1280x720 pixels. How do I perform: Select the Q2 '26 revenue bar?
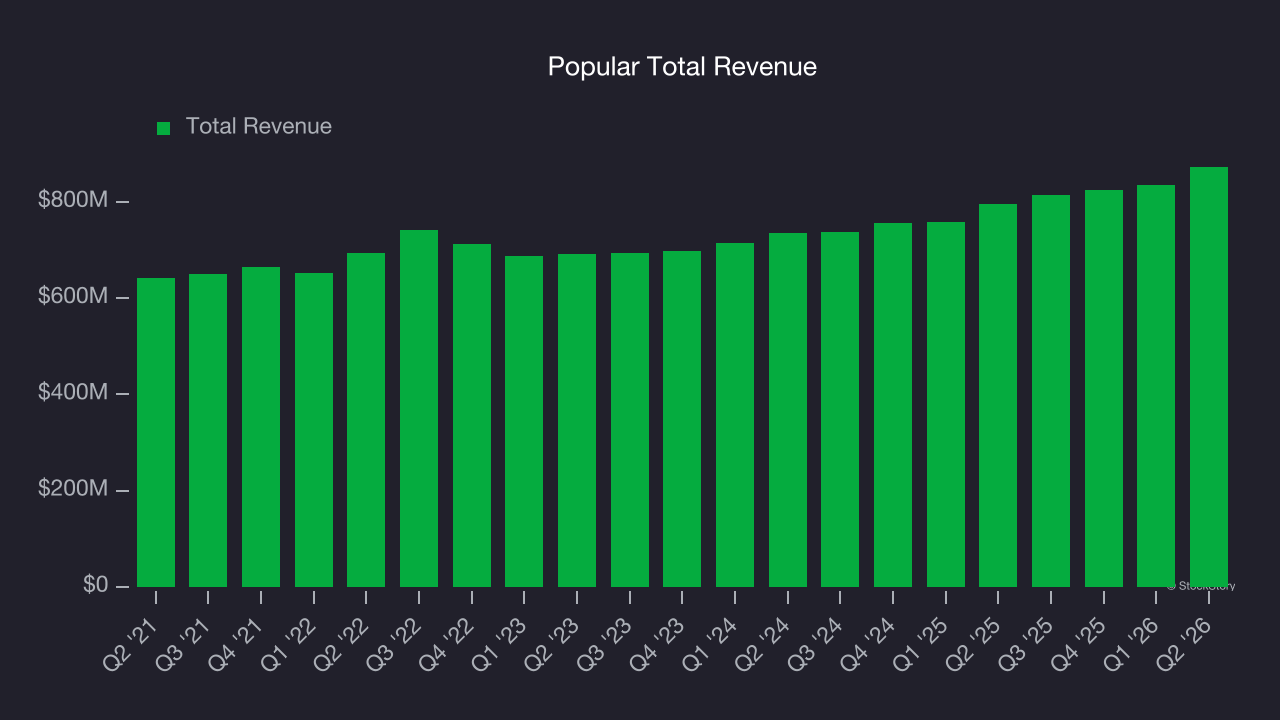[1209, 377]
